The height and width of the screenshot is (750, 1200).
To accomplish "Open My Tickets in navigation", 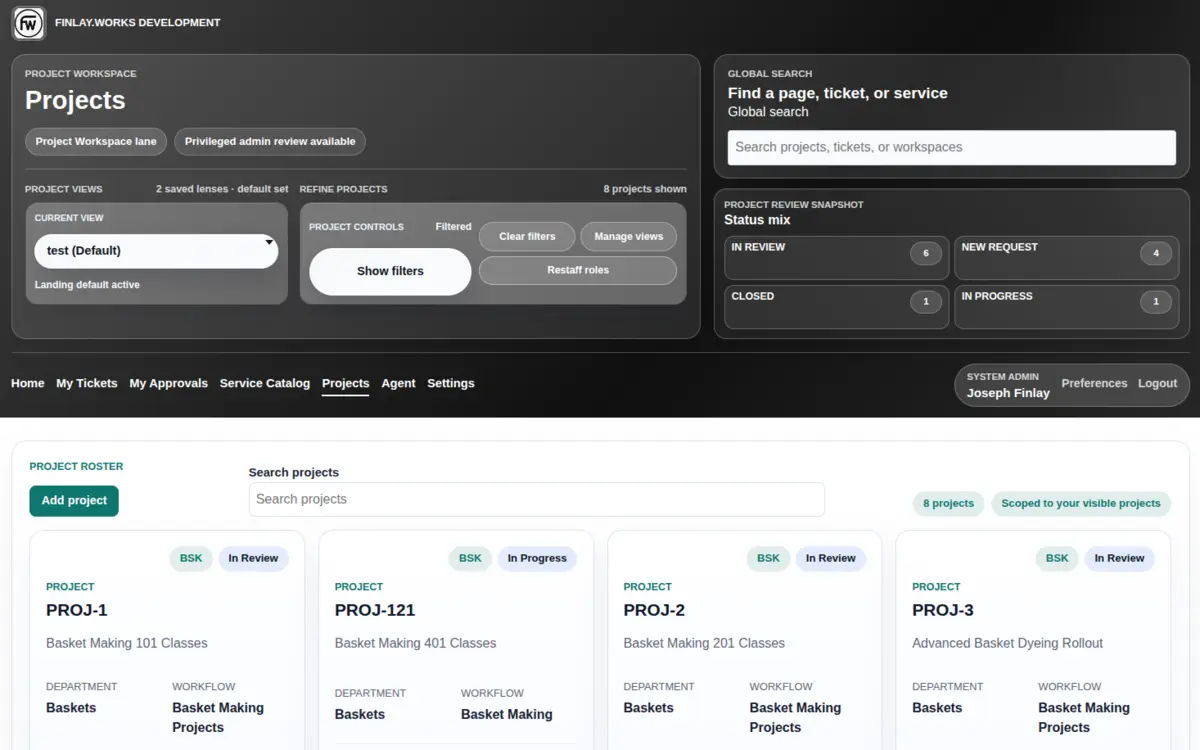I will pos(86,383).
